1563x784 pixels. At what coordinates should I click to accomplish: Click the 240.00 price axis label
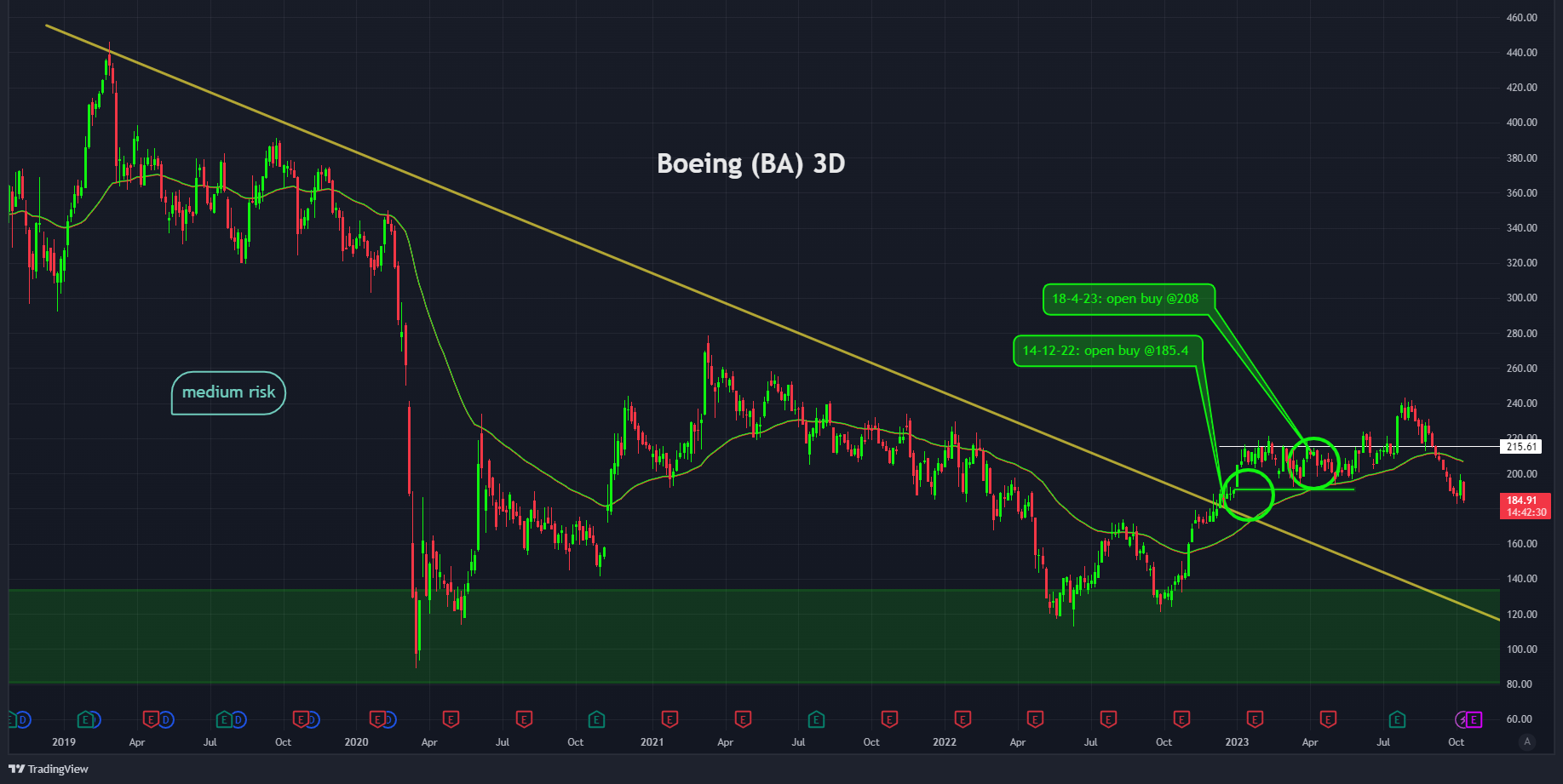click(x=1521, y=403)
